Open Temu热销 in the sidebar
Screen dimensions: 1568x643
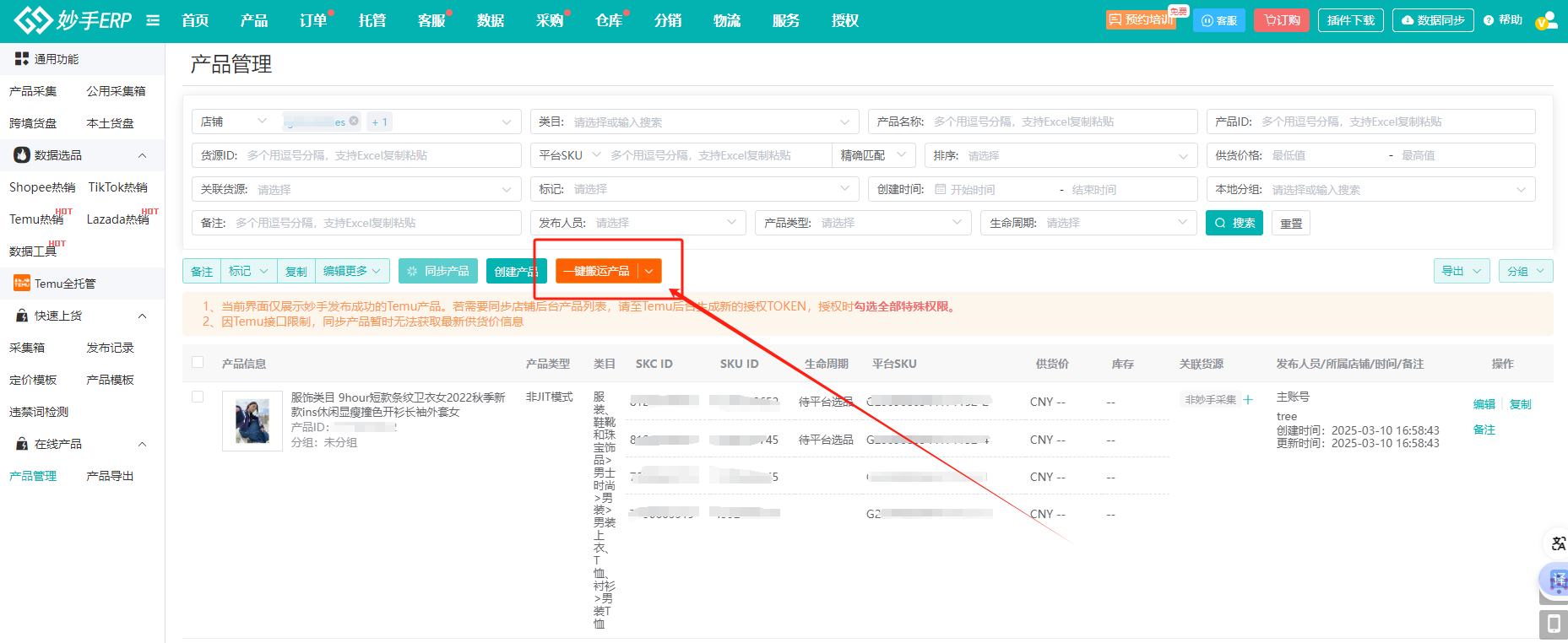click(36, 219)
